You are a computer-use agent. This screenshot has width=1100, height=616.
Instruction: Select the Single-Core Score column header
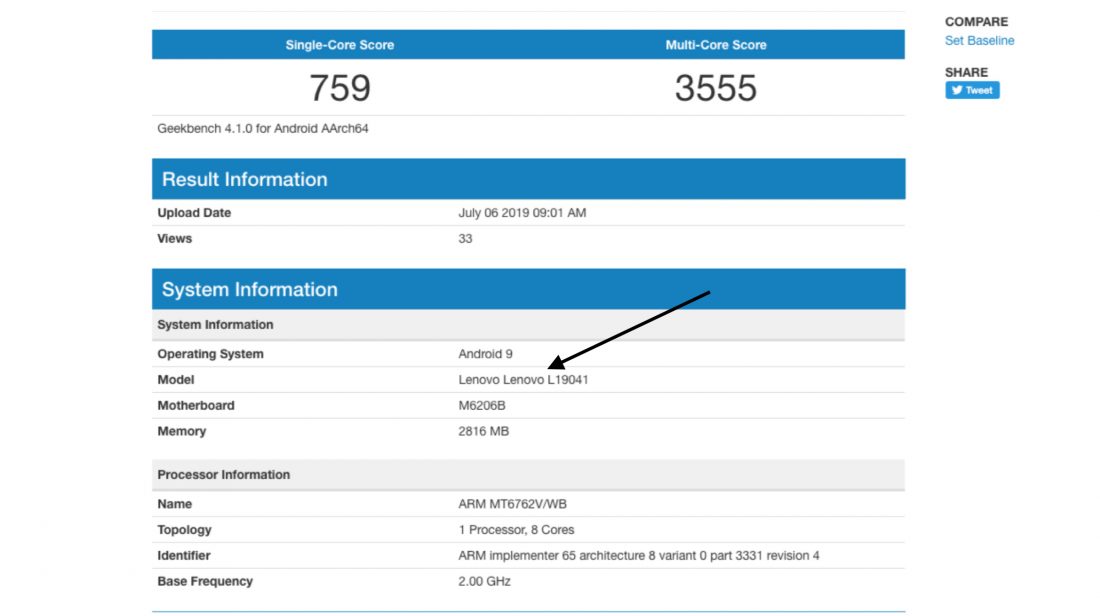[340, 45]
